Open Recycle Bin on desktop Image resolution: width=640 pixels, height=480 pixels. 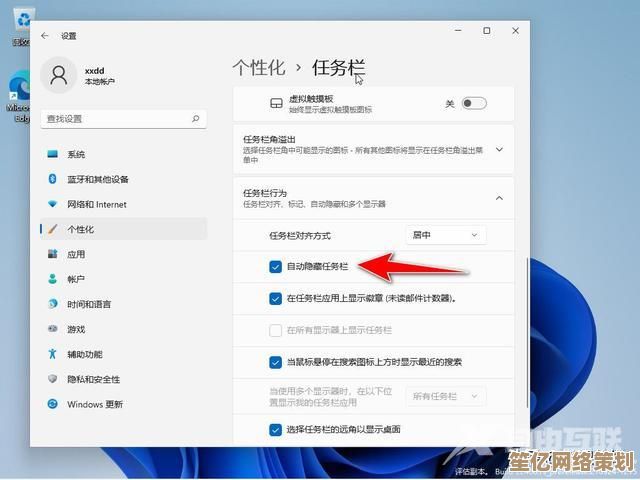(21, 24)
